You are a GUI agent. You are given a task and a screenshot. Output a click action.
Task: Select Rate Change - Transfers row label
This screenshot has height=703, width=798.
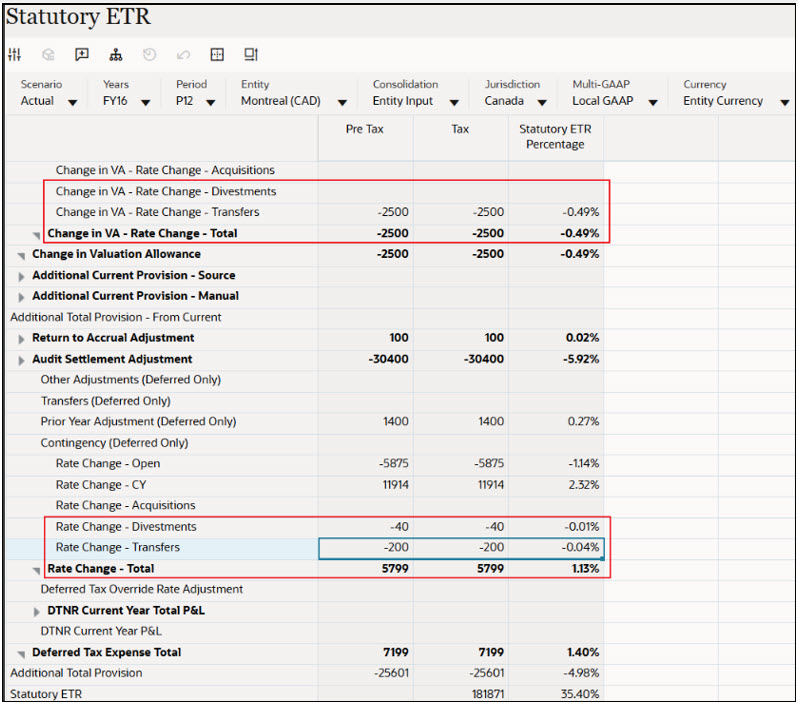click(x=118, y=548)
